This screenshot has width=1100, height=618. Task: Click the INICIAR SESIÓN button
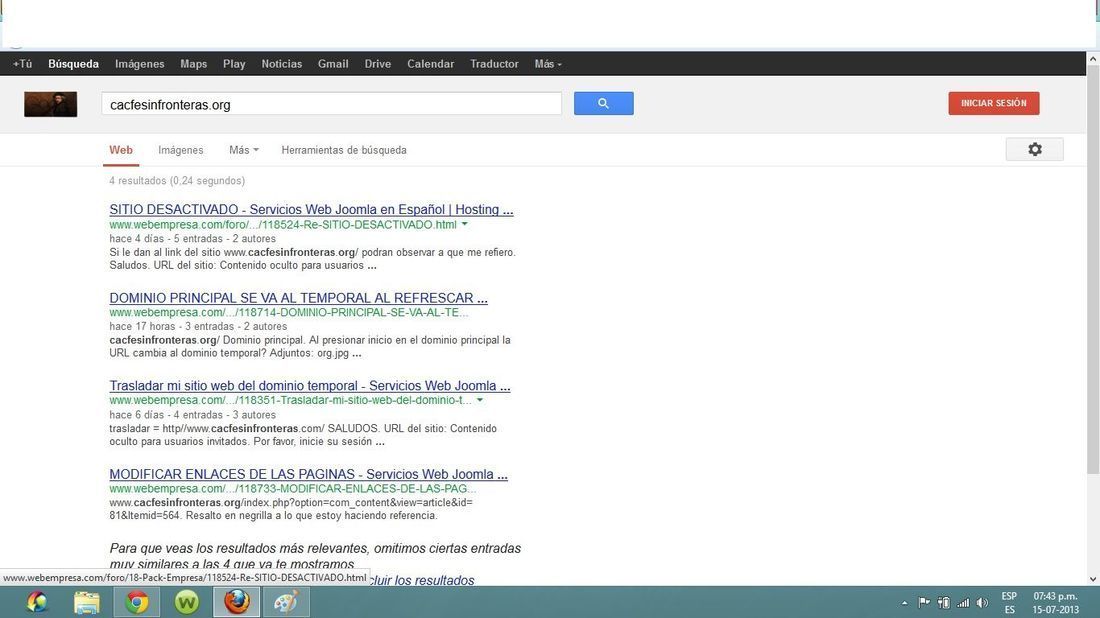[x=993, y=103]
